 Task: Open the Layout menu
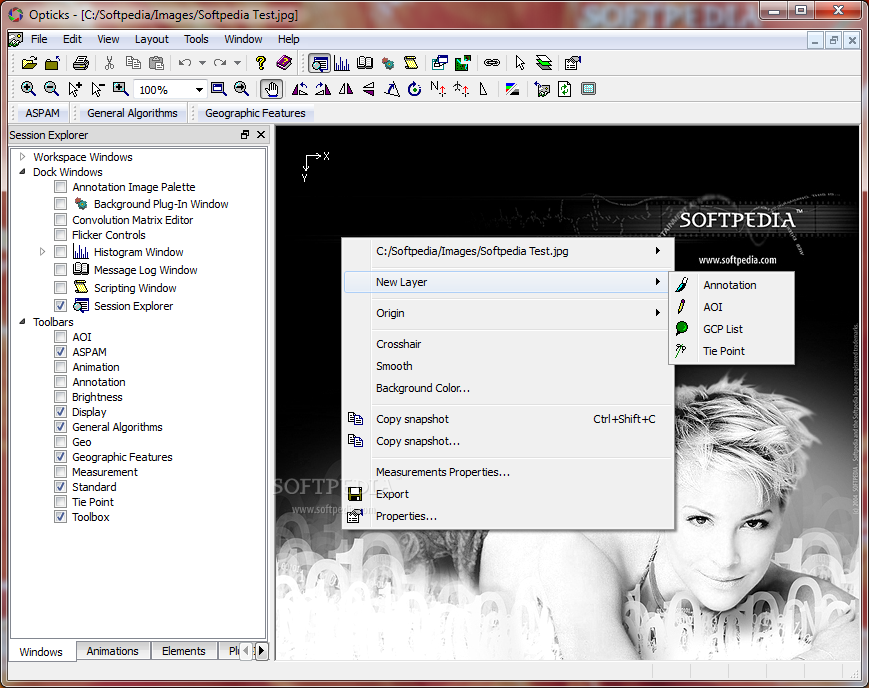tap(151, 39)
